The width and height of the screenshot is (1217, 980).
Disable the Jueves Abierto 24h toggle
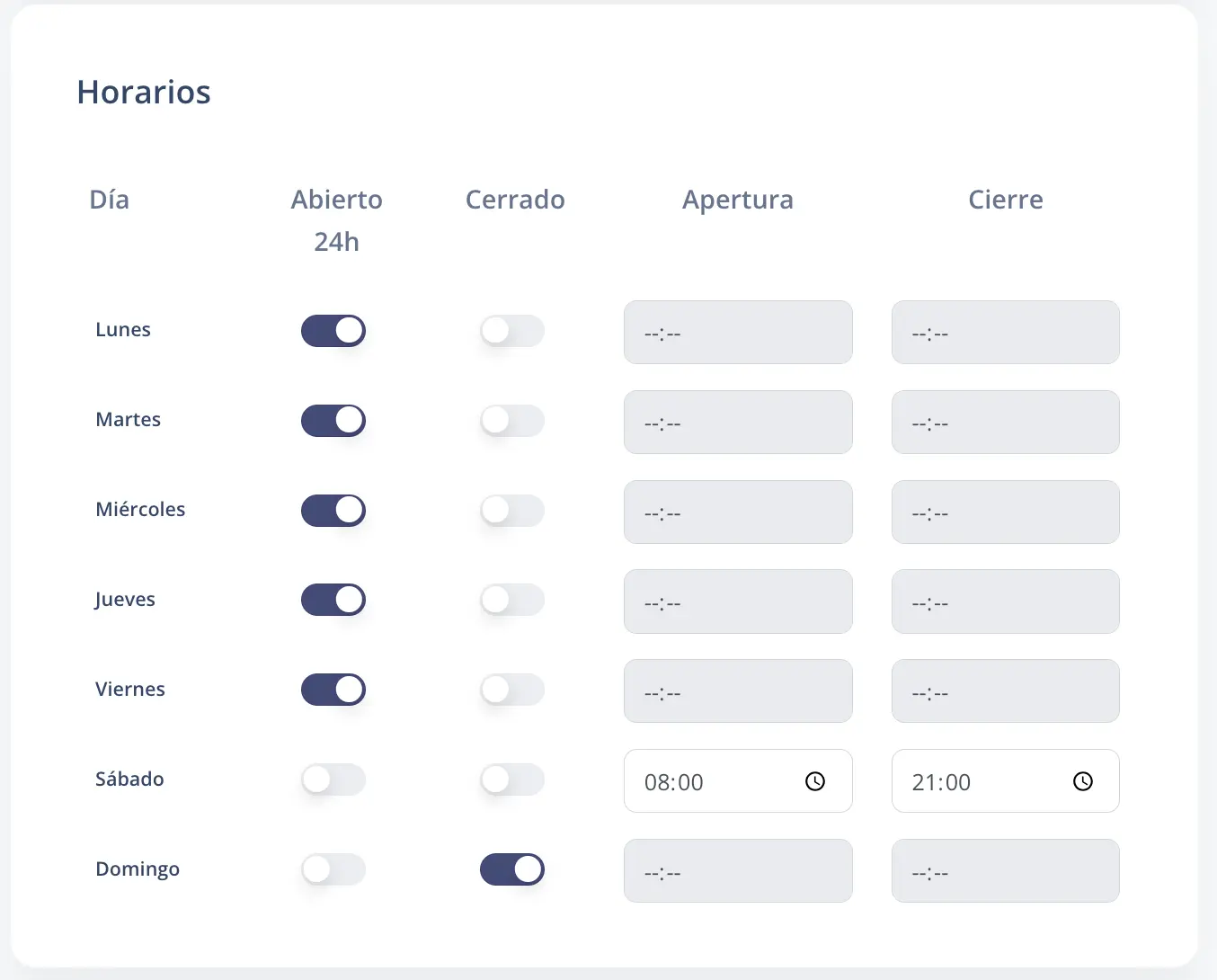[x=333, y=600]
